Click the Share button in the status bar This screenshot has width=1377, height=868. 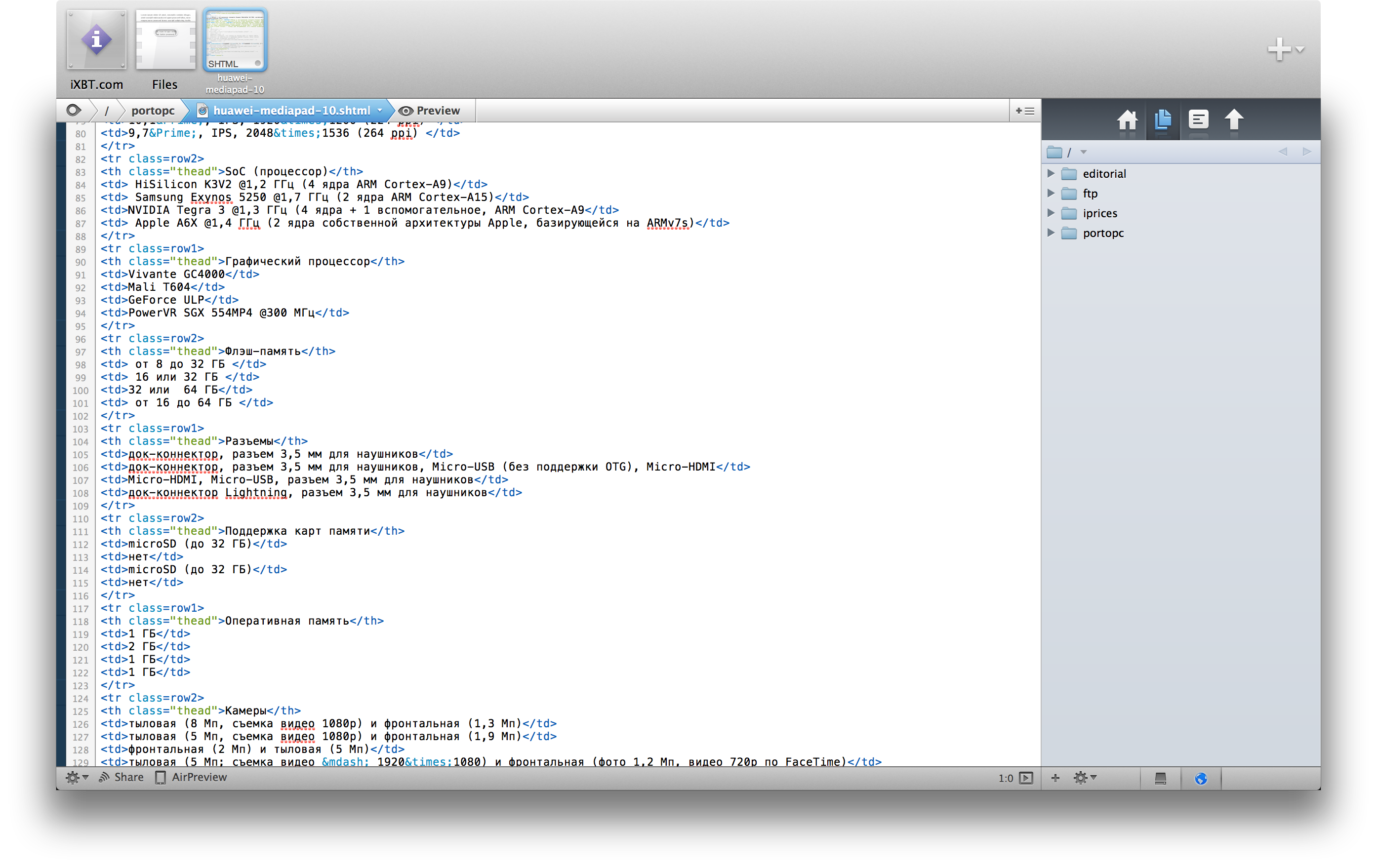coord(121,777)
